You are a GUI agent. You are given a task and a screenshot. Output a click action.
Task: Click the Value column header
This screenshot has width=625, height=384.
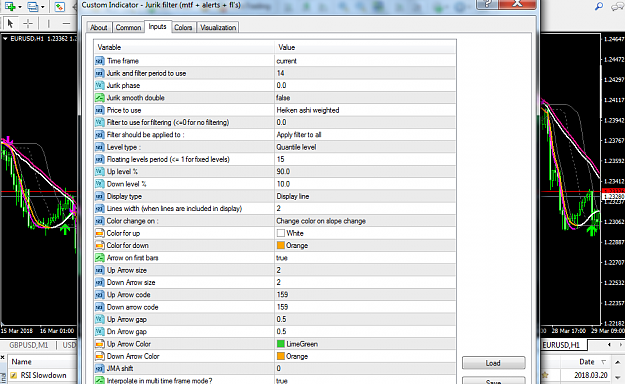365,47
